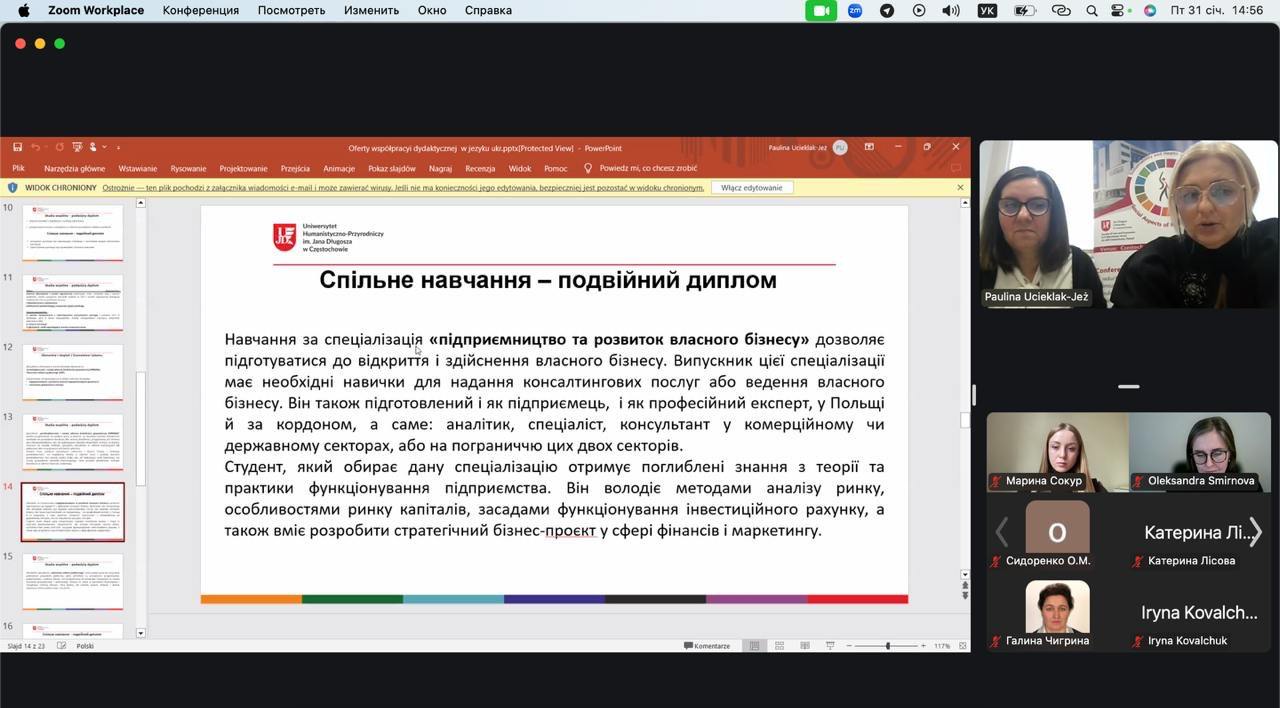Click Галина Чигрина participant video tile
This screenshot has height=708, width=1280.
[x=1057, y=612]
